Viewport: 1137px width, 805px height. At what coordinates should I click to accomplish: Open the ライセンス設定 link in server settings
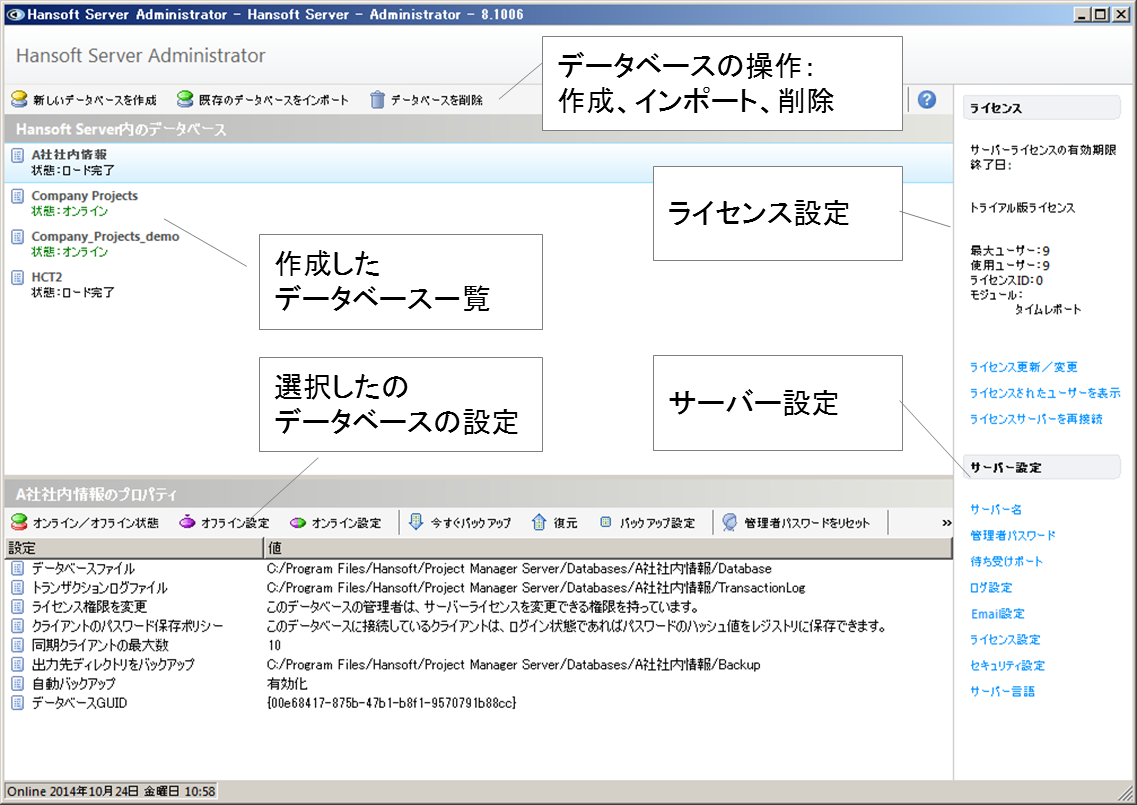1005,640
